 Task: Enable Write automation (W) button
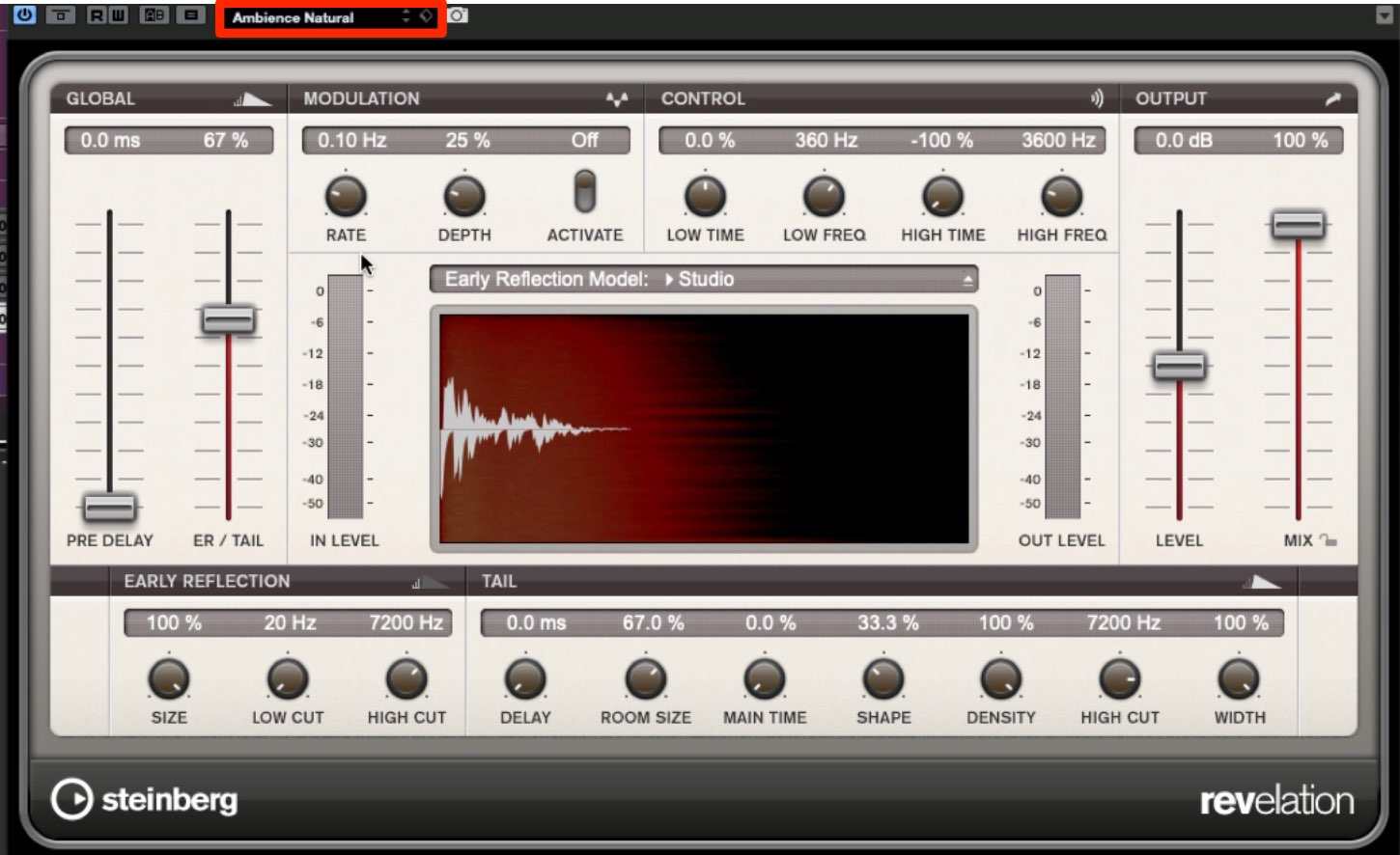tap(118, 14)
